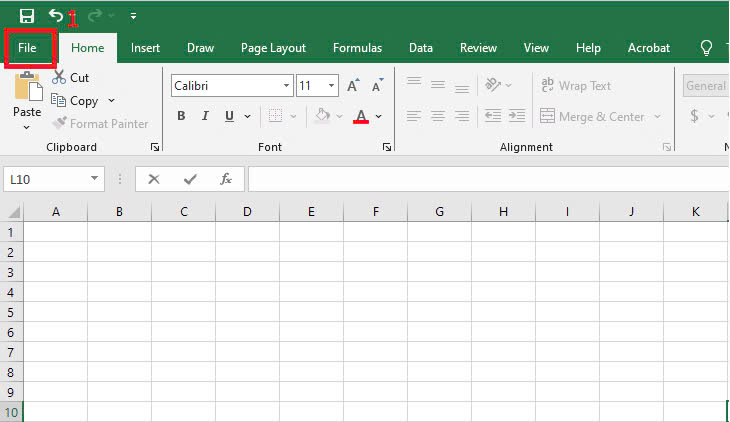Open Insert Function fx button
730x422 pixels.
(226, 179)
